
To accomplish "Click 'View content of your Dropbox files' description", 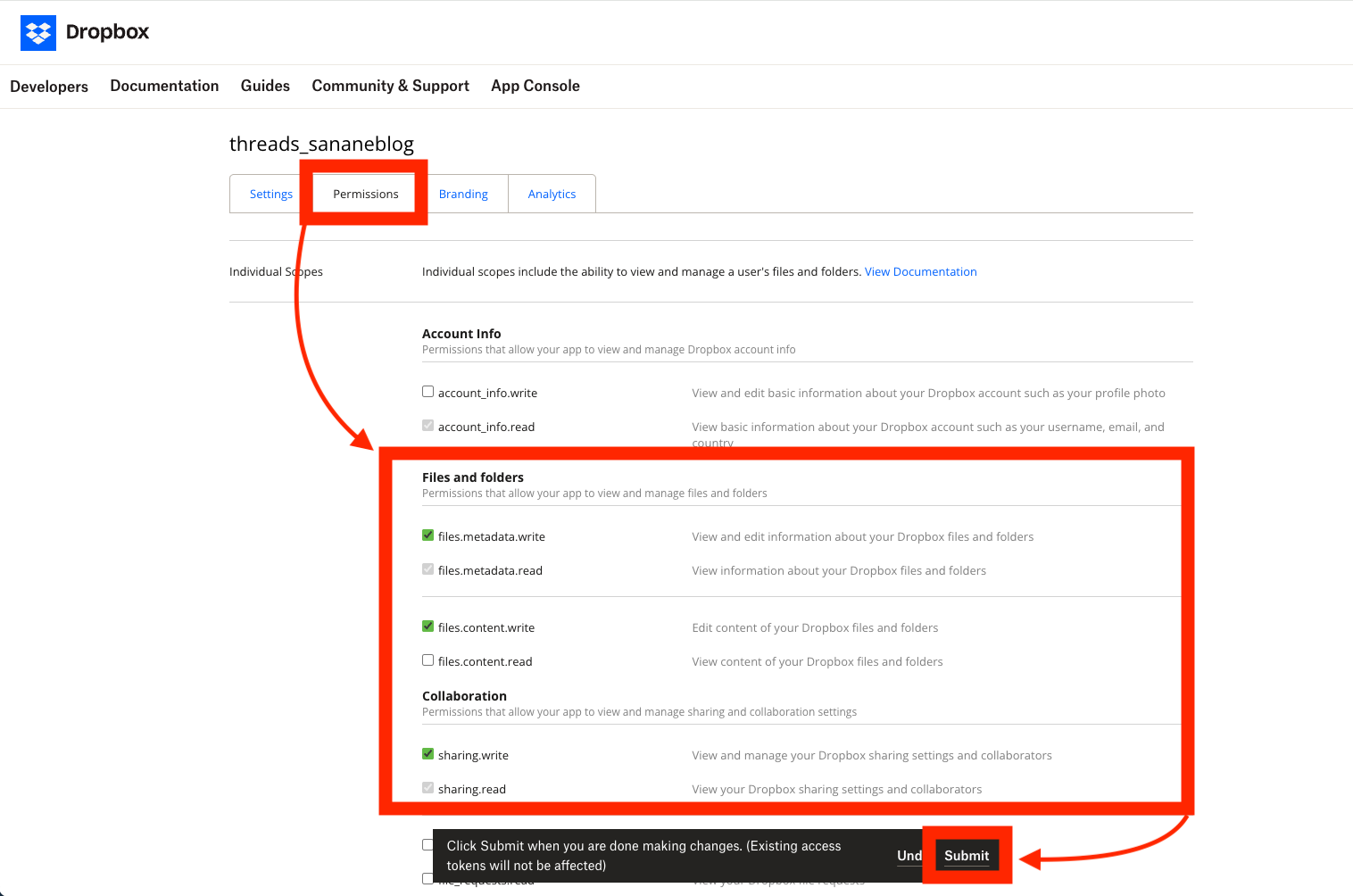I will 818,661.
